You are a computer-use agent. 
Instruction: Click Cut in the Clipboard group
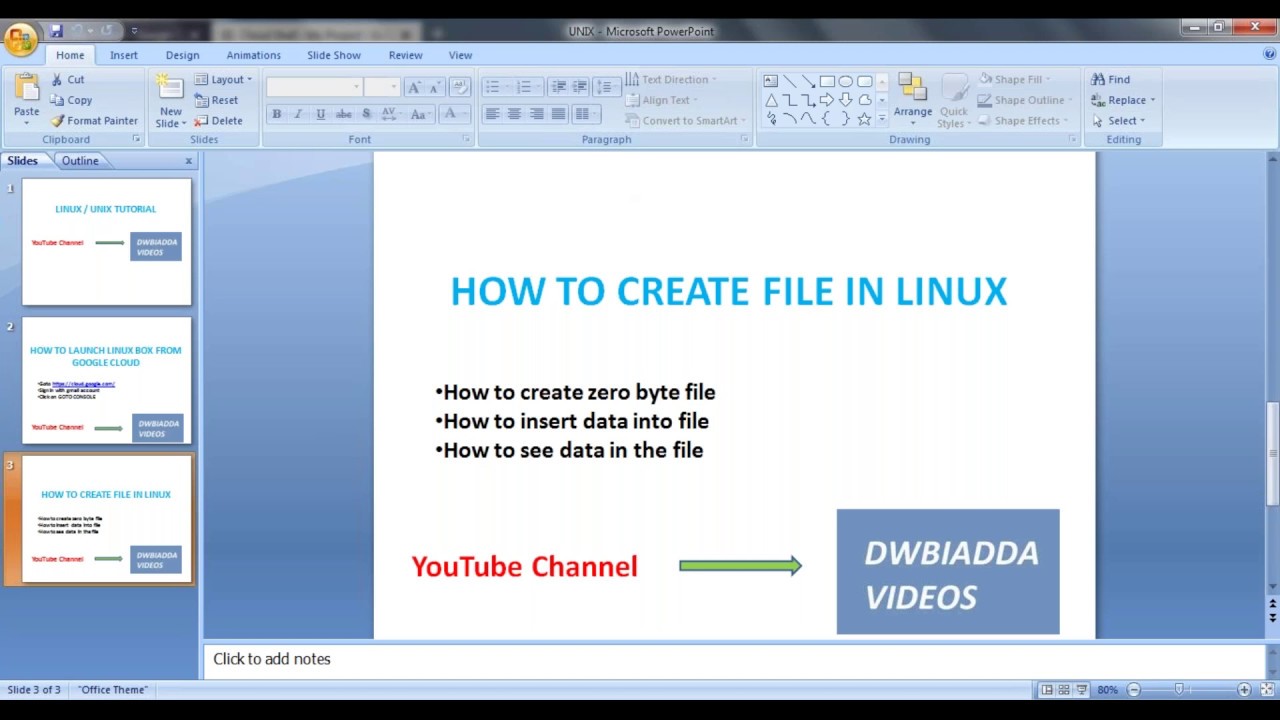[68, 79]
